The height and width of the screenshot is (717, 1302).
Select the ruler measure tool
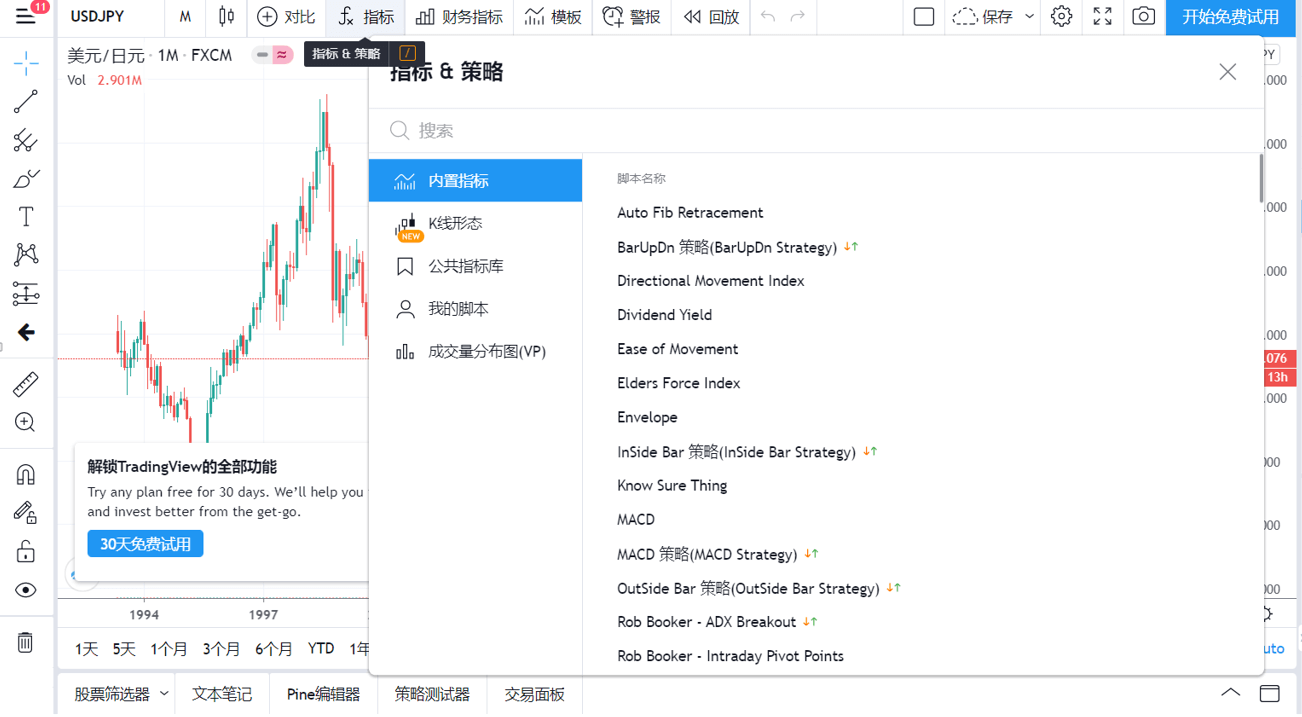click(26, 383)
